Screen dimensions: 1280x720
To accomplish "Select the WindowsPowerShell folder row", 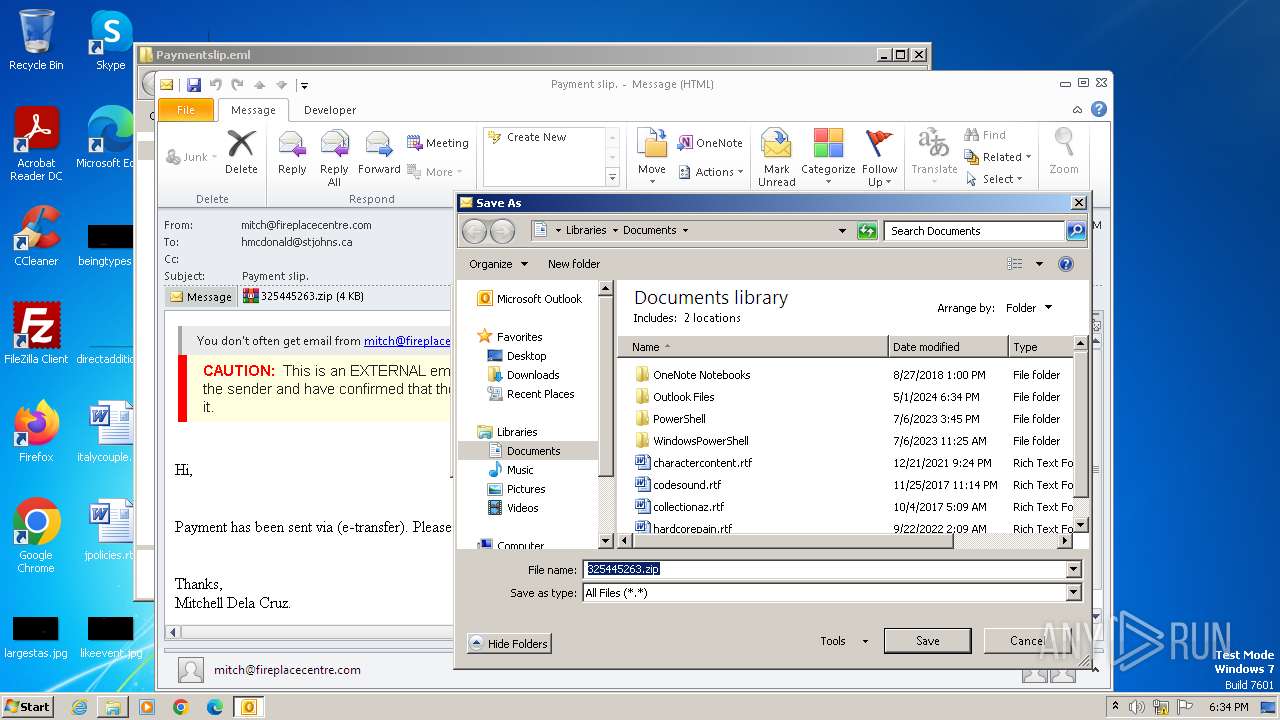I will pyautogui.click(x=691, y=441).
